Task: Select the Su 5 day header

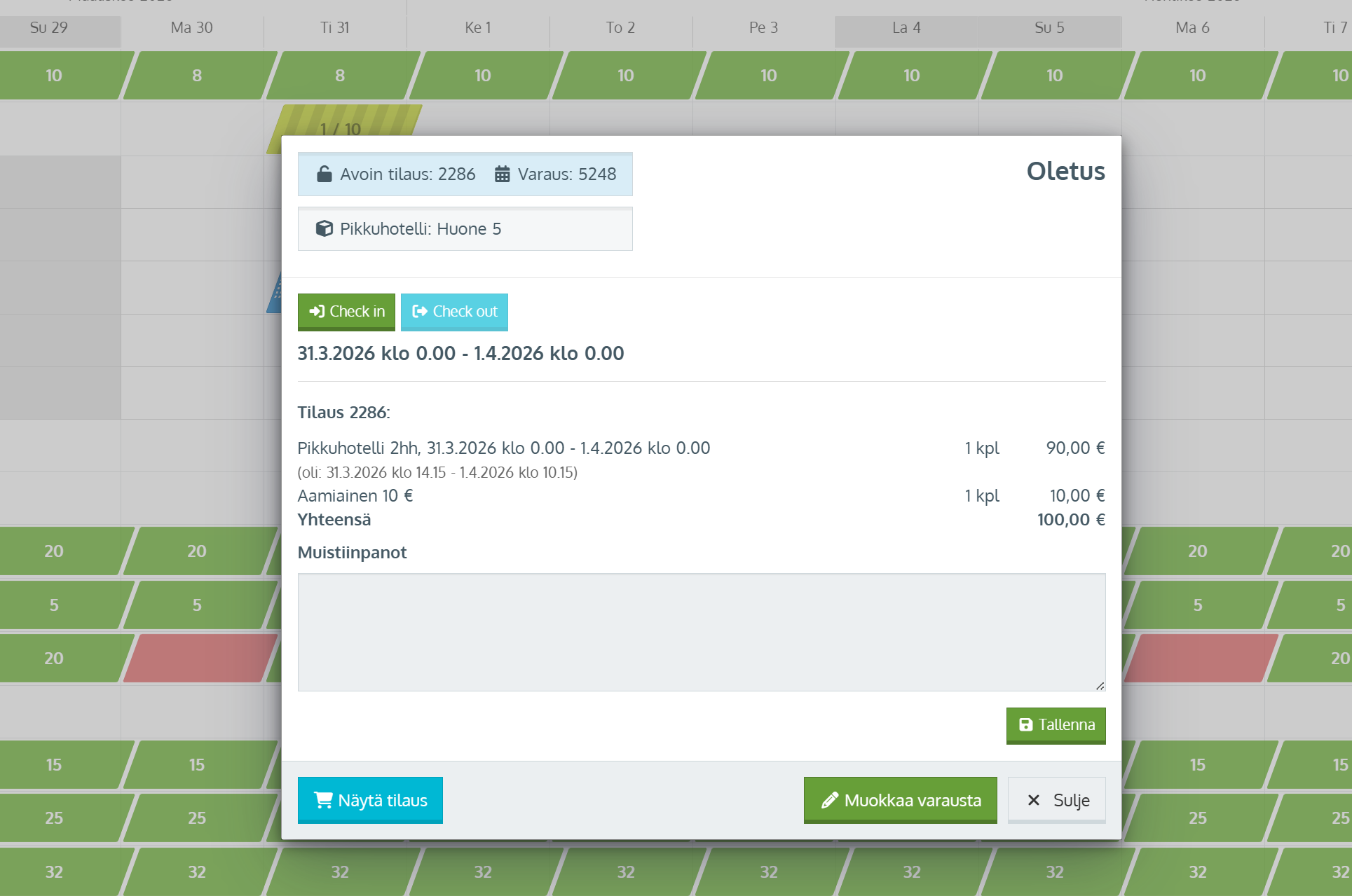Action: point(1050,27)
